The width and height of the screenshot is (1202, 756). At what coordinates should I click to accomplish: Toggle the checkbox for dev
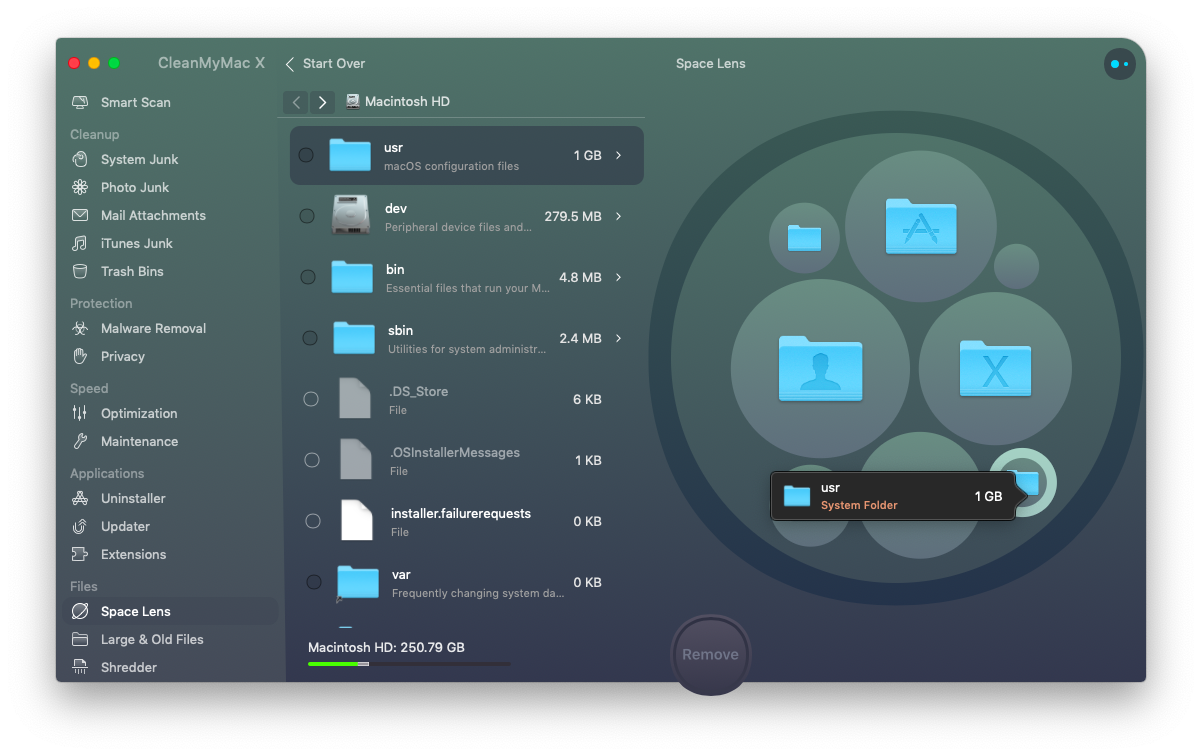pyautogui.click(x=307, y=216)
